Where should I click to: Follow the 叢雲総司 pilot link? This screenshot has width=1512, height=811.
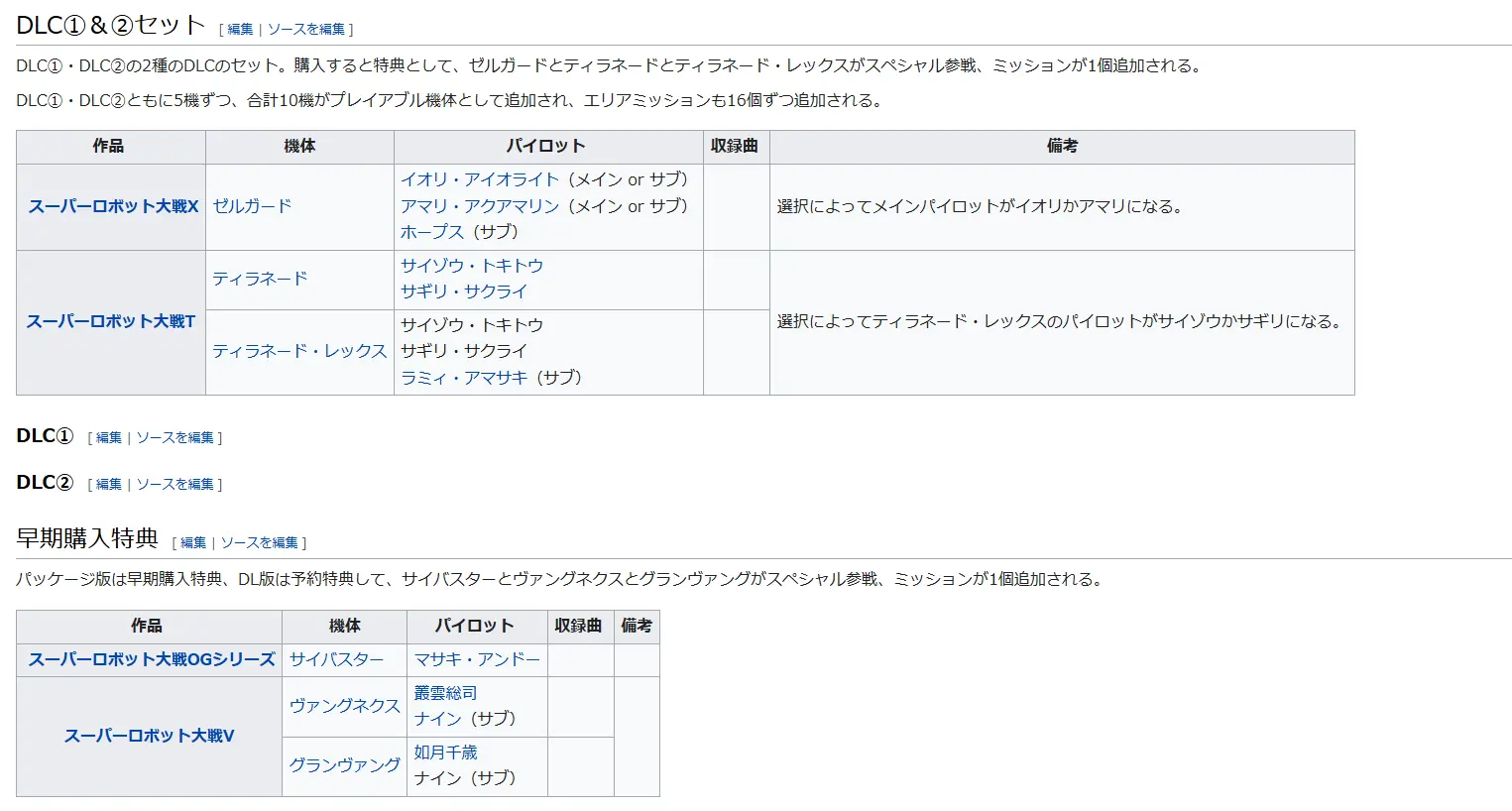[x=445, y=693]
